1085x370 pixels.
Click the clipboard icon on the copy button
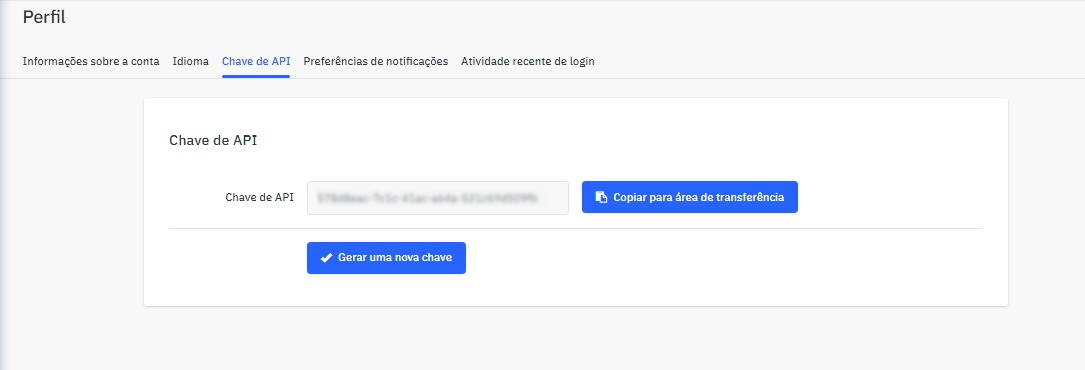602,197
